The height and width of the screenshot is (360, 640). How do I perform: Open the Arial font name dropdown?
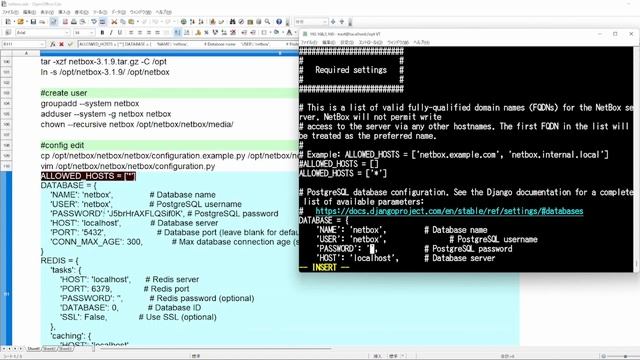click(x=67, y=33)
